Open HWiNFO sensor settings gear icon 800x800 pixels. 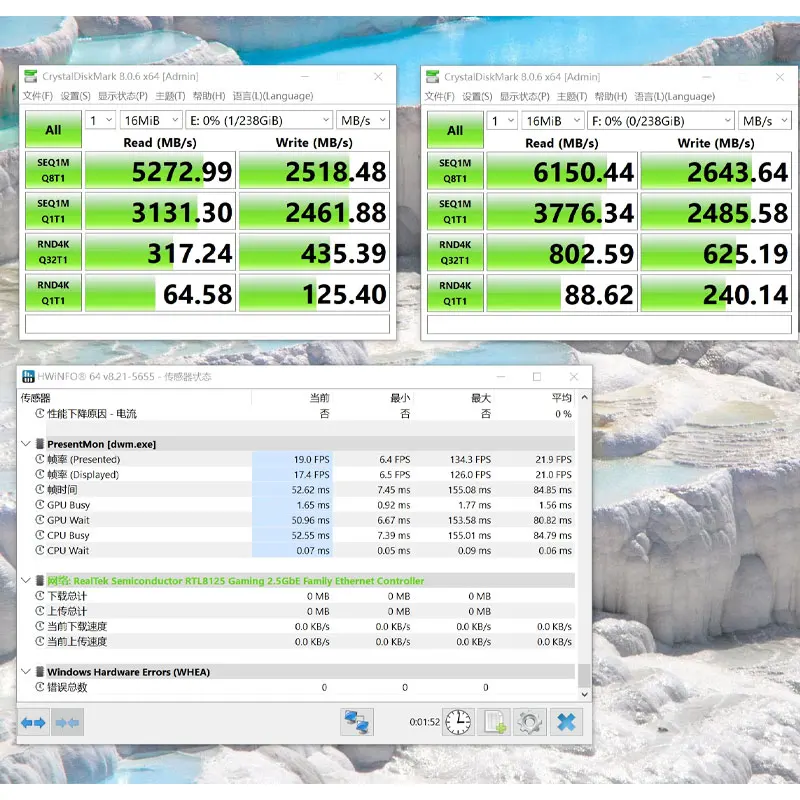coord(530,722)
